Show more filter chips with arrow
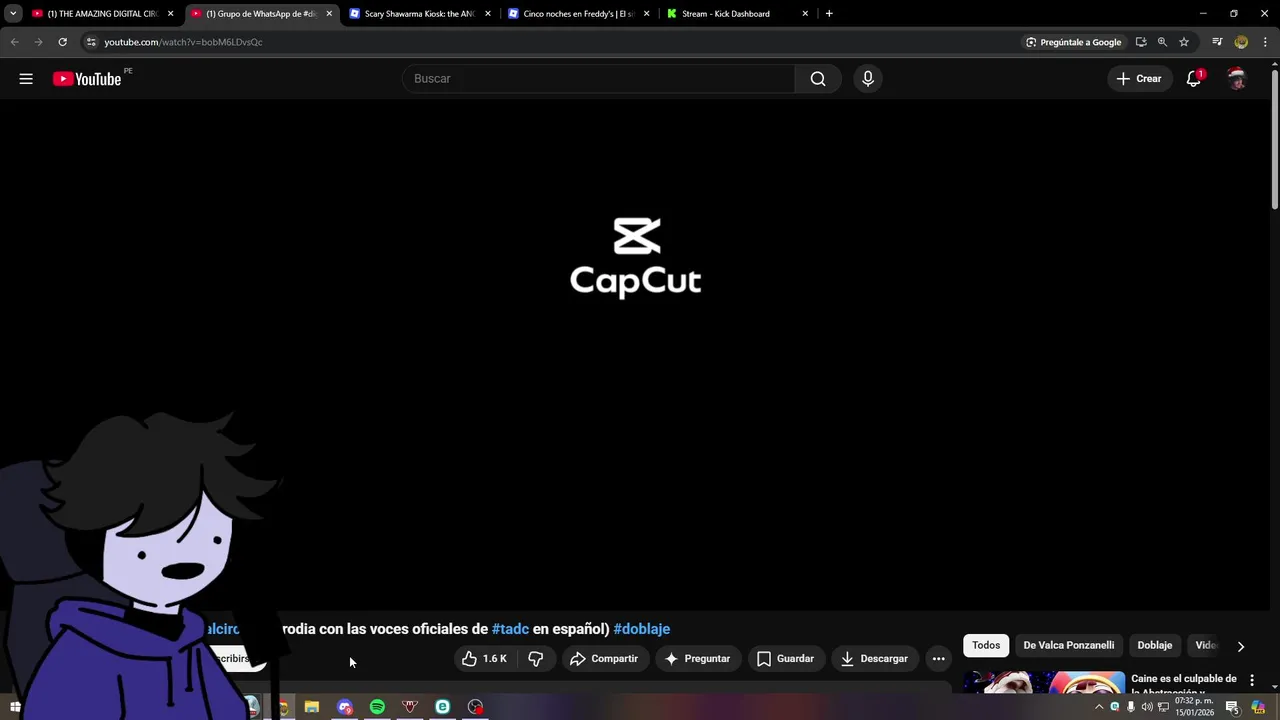The image size is (1280, 720). [x=1241, y=646]
